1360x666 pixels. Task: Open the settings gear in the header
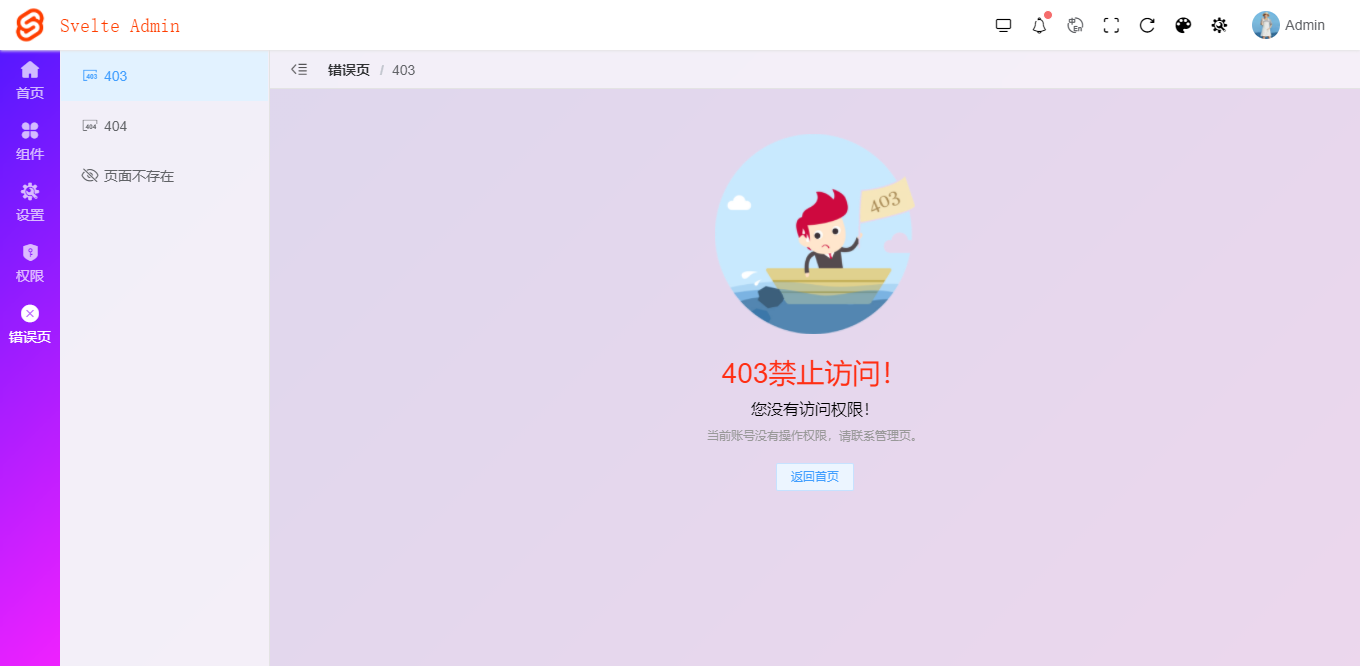1219,25
